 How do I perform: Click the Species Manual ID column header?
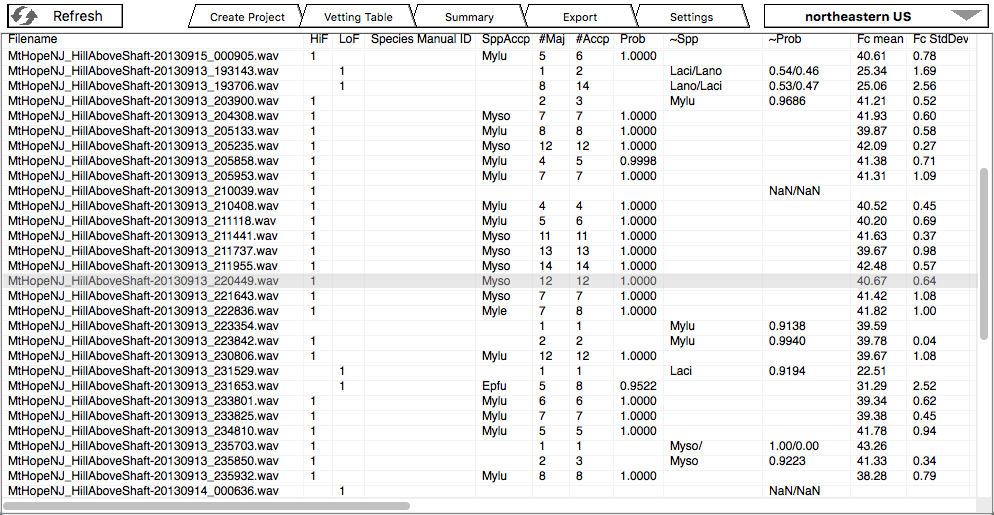tap(420, 39)
